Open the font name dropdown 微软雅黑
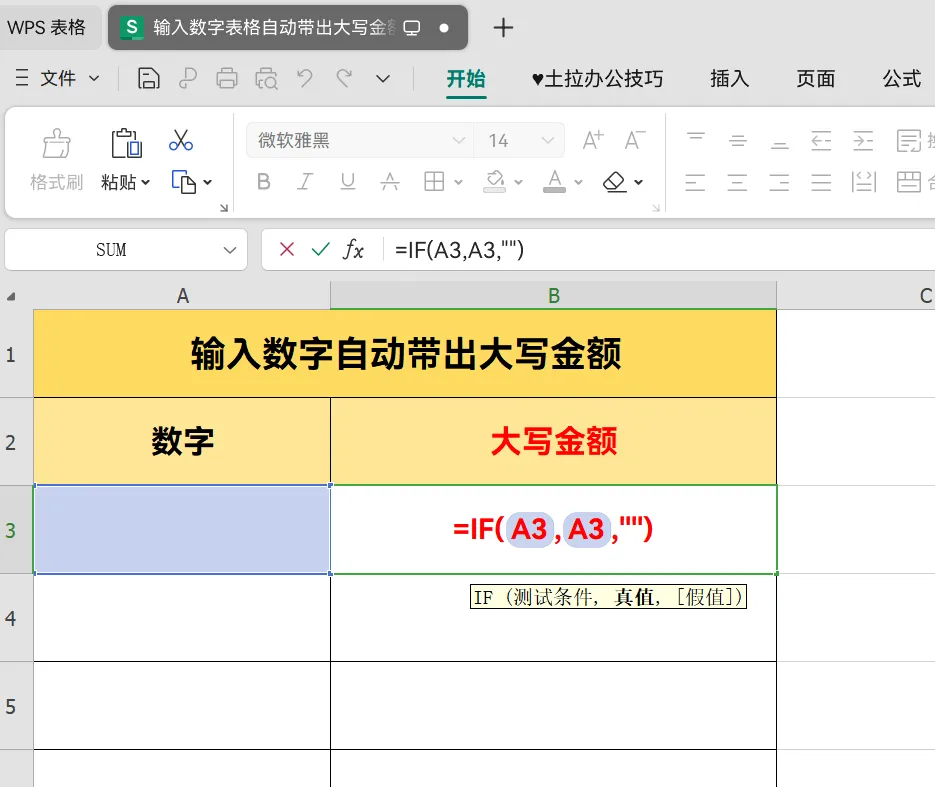The width and height of the screenshot is (935, 787). point(459,140)
